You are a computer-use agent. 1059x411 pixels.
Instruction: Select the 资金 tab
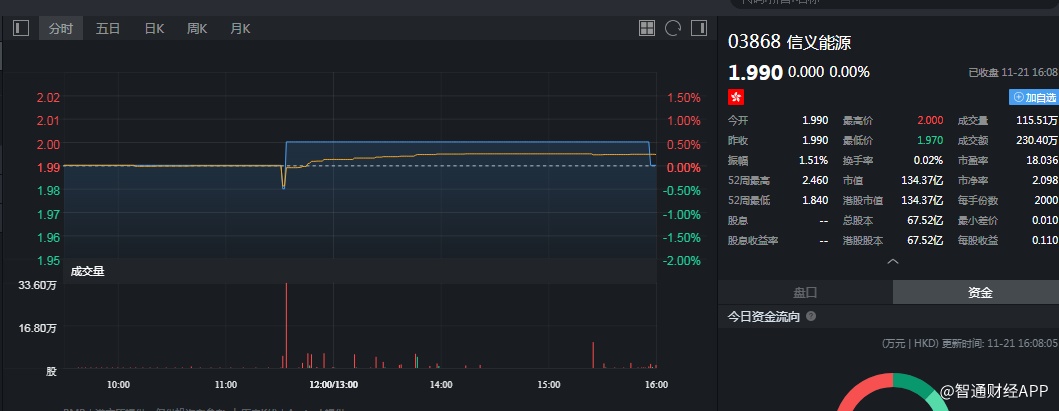point(980,292)
